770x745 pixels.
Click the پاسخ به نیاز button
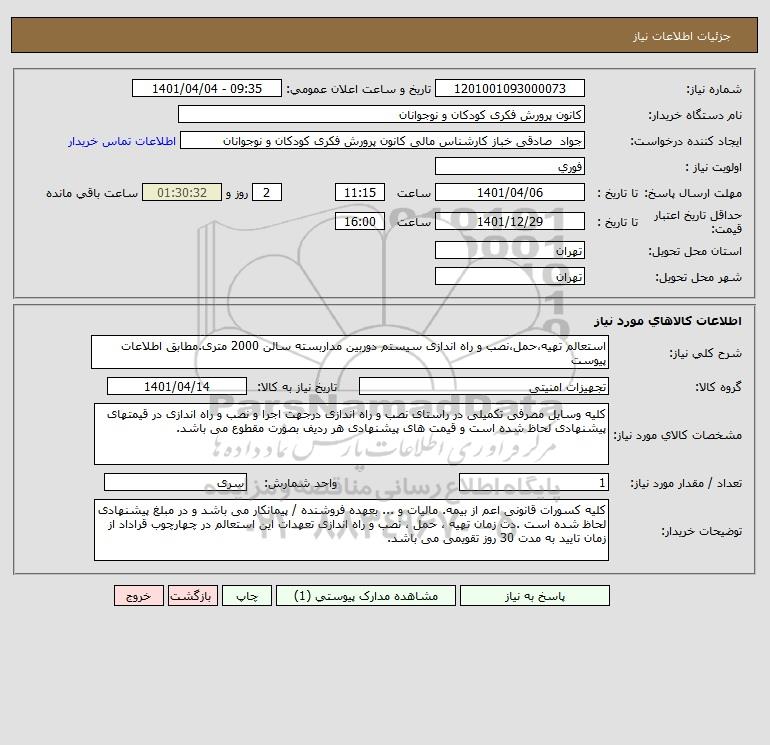point(535,596)
